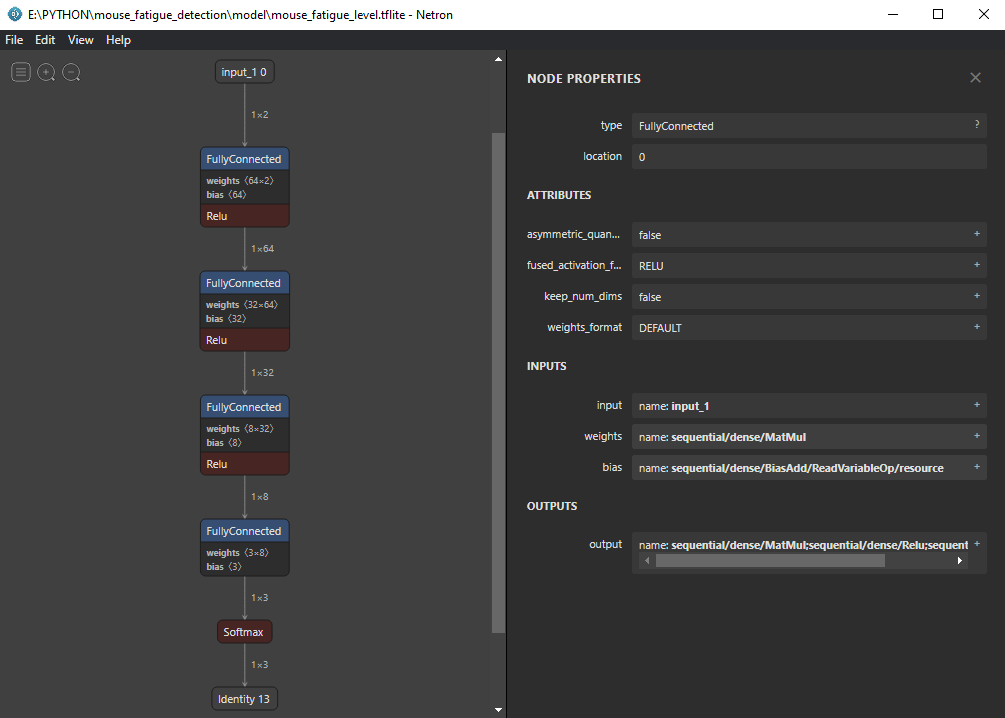
Task: Select FullyConnected node with 8×32 weights
Action: point(244,407)
